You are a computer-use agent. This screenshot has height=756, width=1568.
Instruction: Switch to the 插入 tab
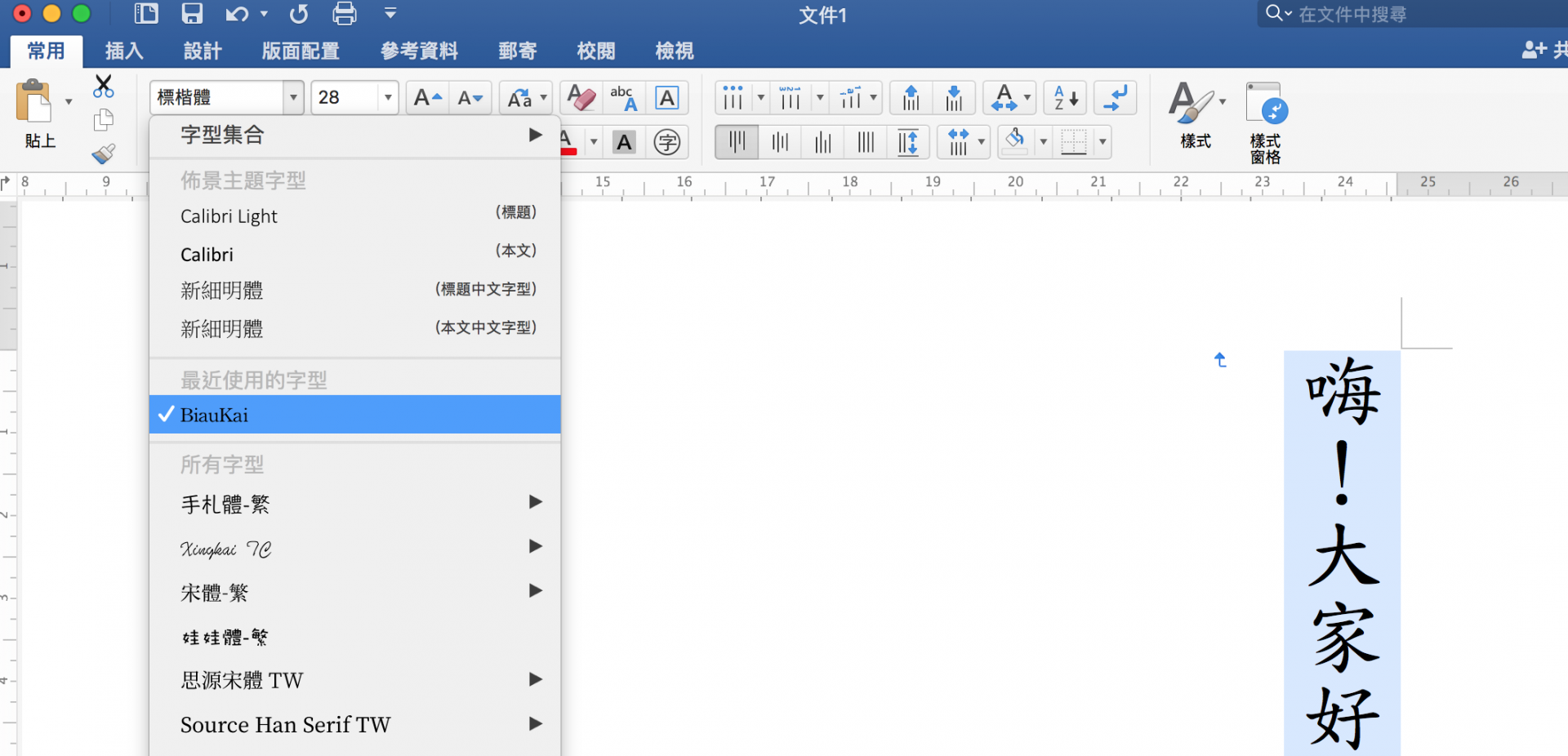(x=124, y=51)
